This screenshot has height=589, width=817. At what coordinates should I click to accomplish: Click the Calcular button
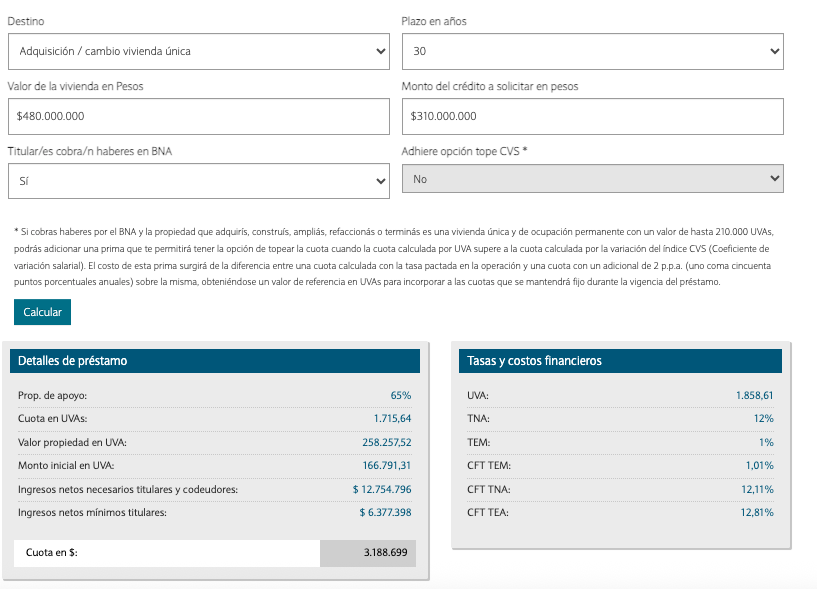pyautogui.click(x=42, y=312)
